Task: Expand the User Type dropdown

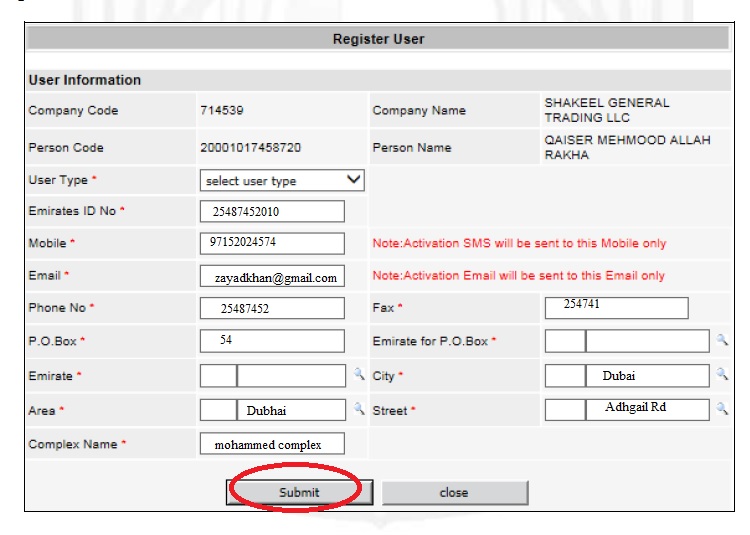Action: coord(282,181)
